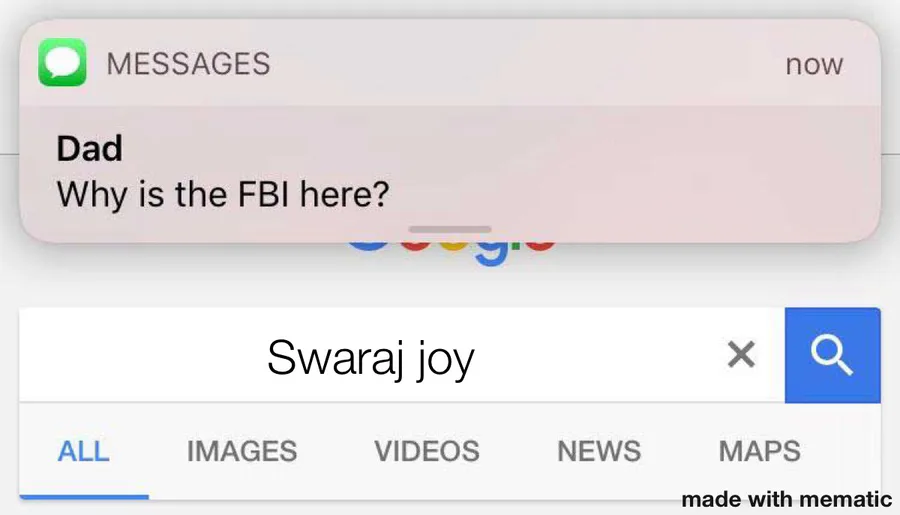
Task: Select the Maps tab
Action: tap(759, 451)
